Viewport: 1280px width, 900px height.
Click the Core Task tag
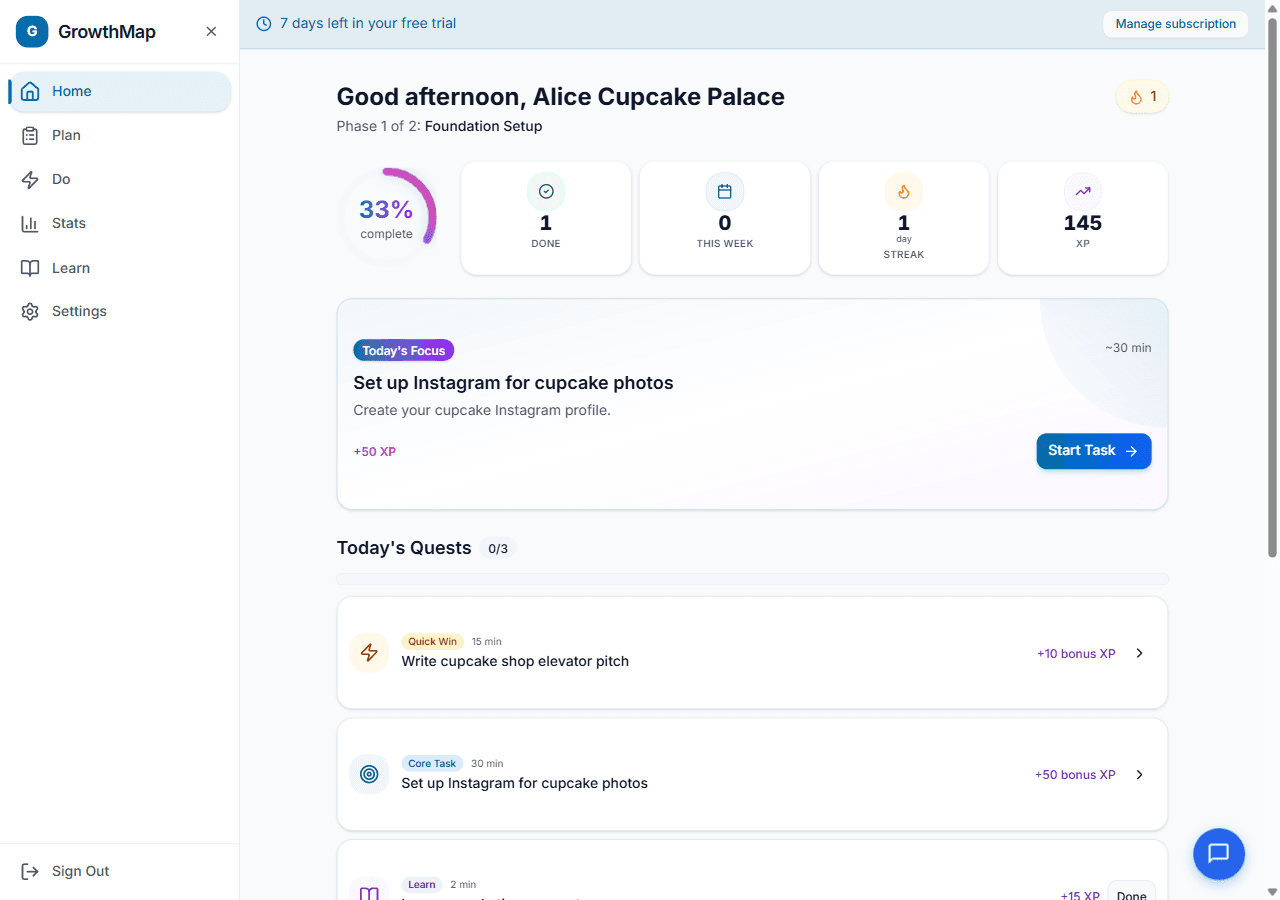coord(432,763)
